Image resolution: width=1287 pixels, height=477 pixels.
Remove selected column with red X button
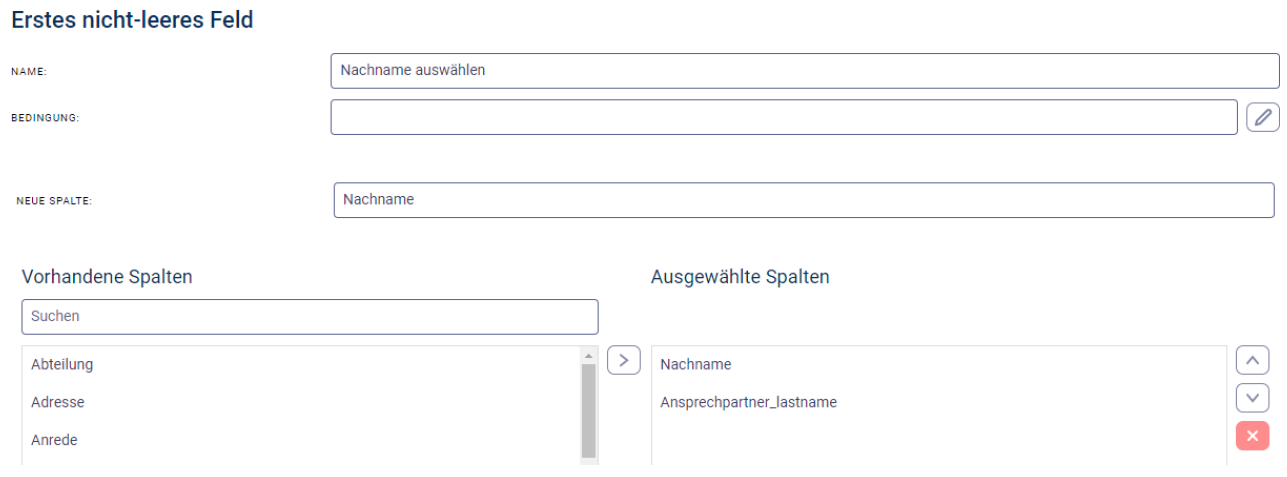(1252, 436)
